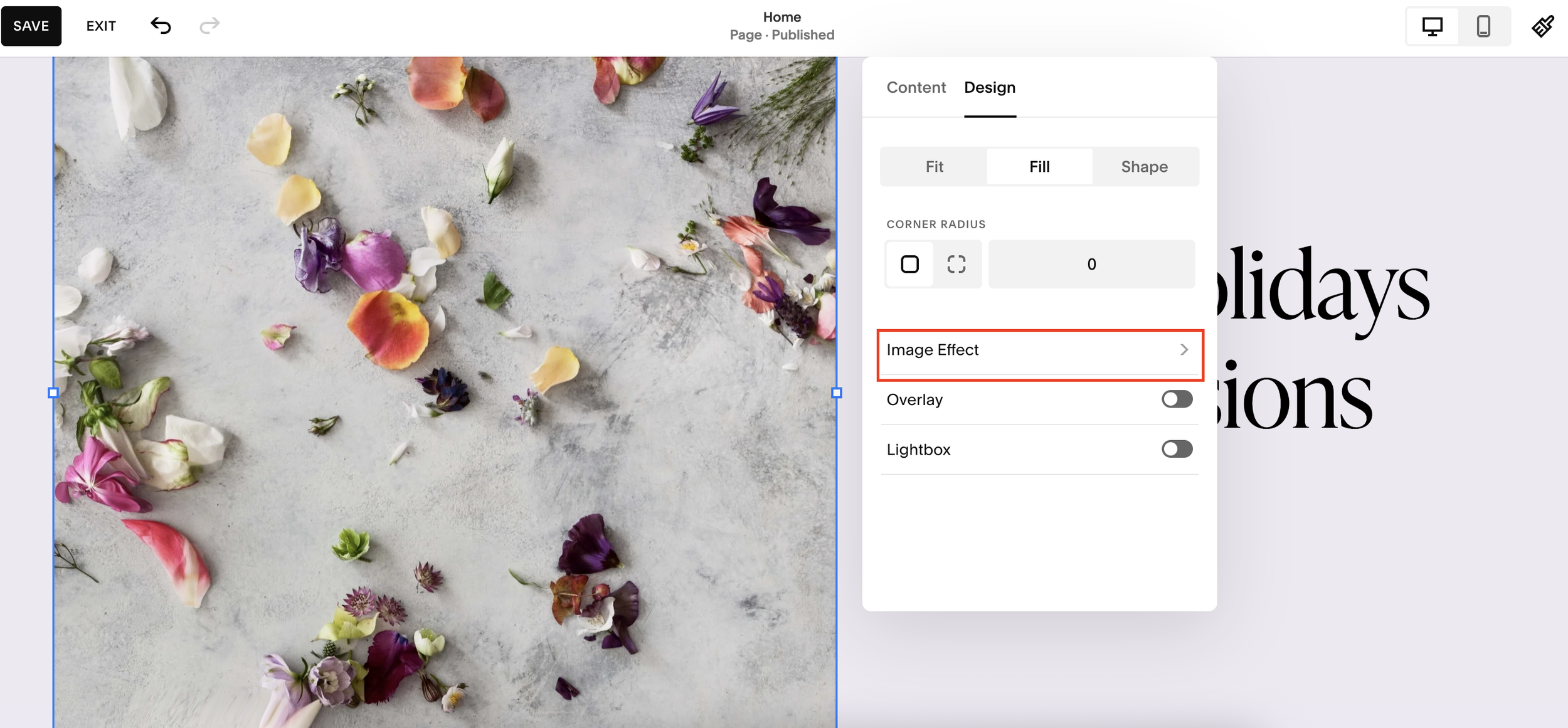This screenshot has width=1568, height=728.
Task: Click the undo arrow icon
Action: point(161,26)
